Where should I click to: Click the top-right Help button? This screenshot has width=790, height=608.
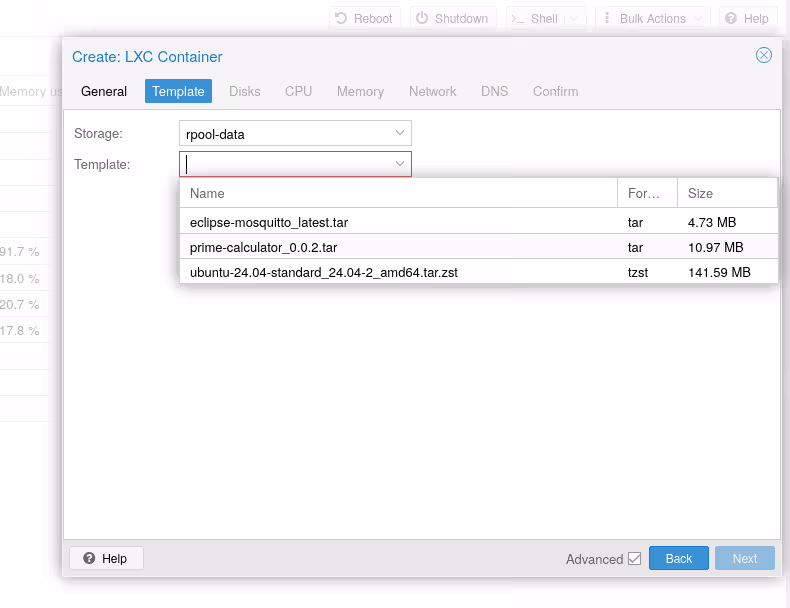(746, 18)
